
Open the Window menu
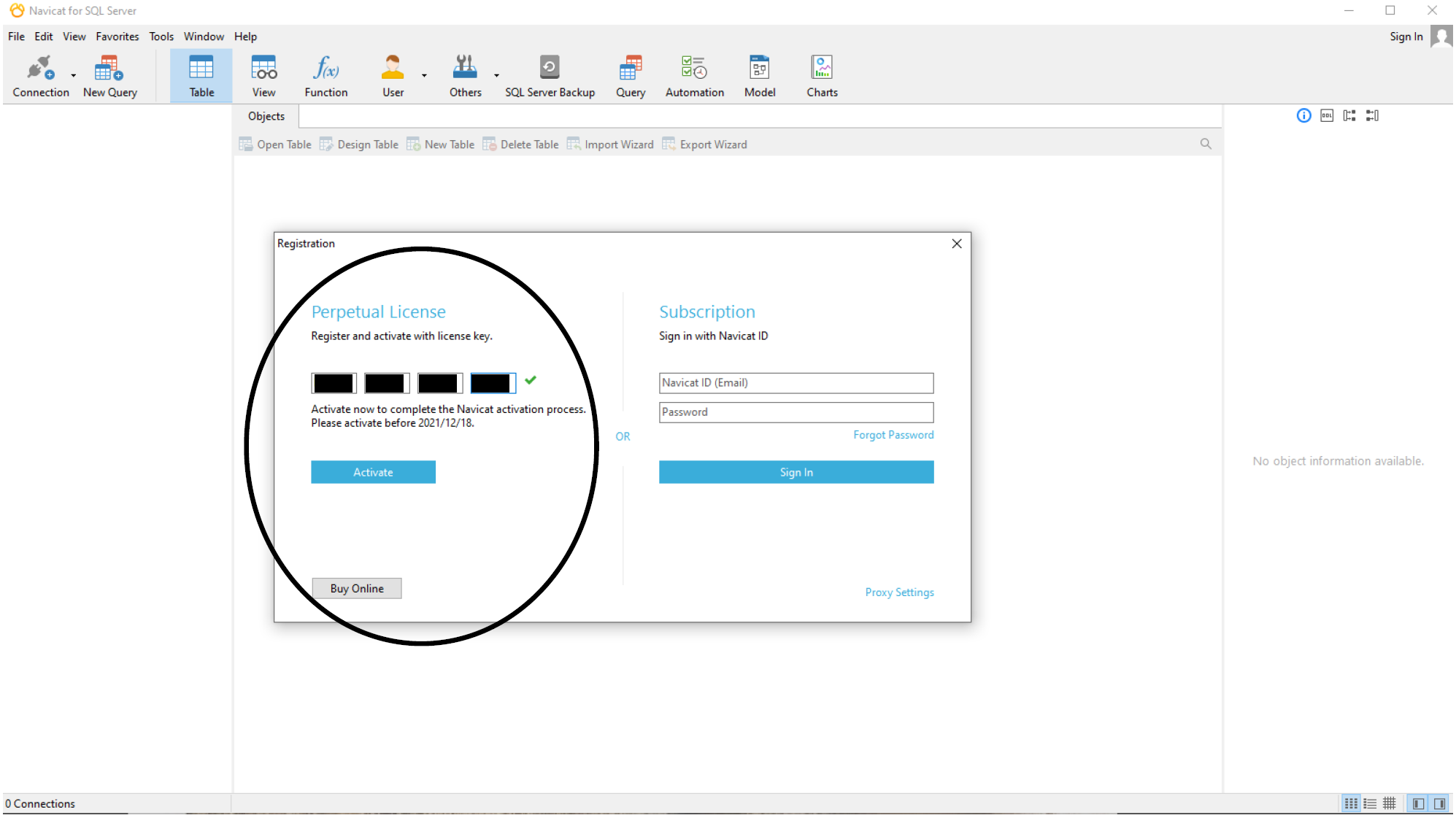(204, 36)
